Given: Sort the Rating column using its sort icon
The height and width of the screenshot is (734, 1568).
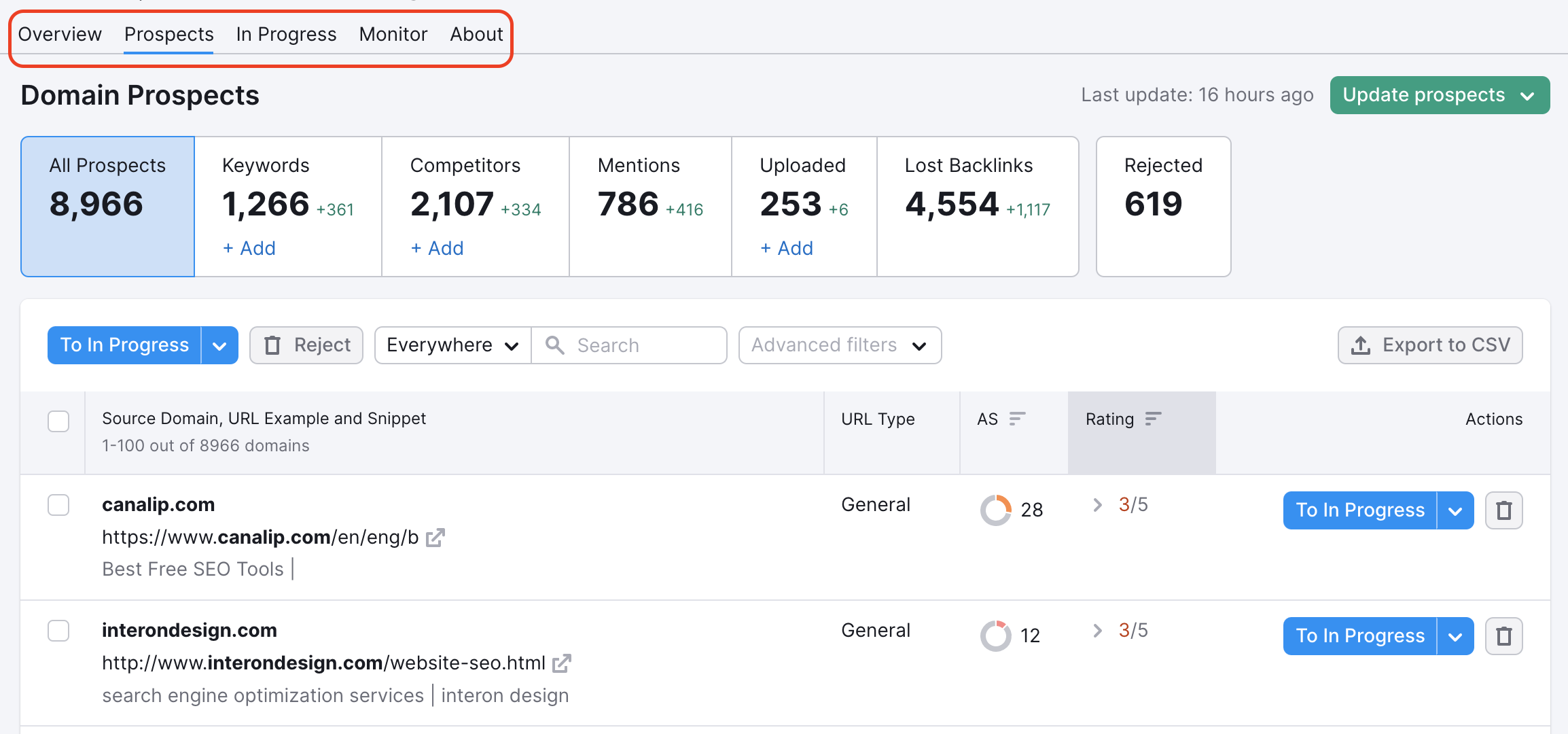Looking at the screenshot, I should click(x=1153, y=419).
